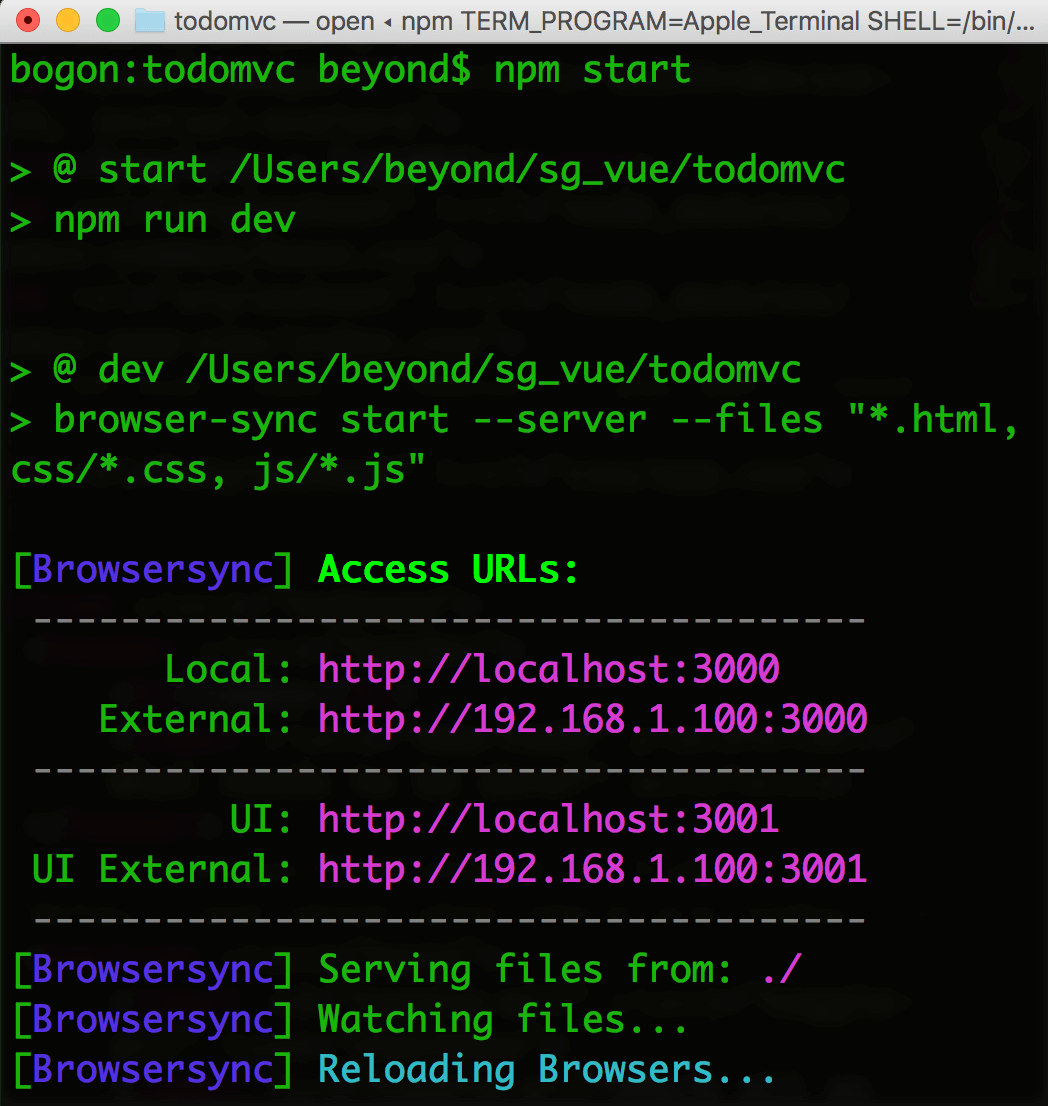This screenshot has height=1106, width=1048.
Task: Click the yellow minimize window button
Action: (x=68, y=20)
